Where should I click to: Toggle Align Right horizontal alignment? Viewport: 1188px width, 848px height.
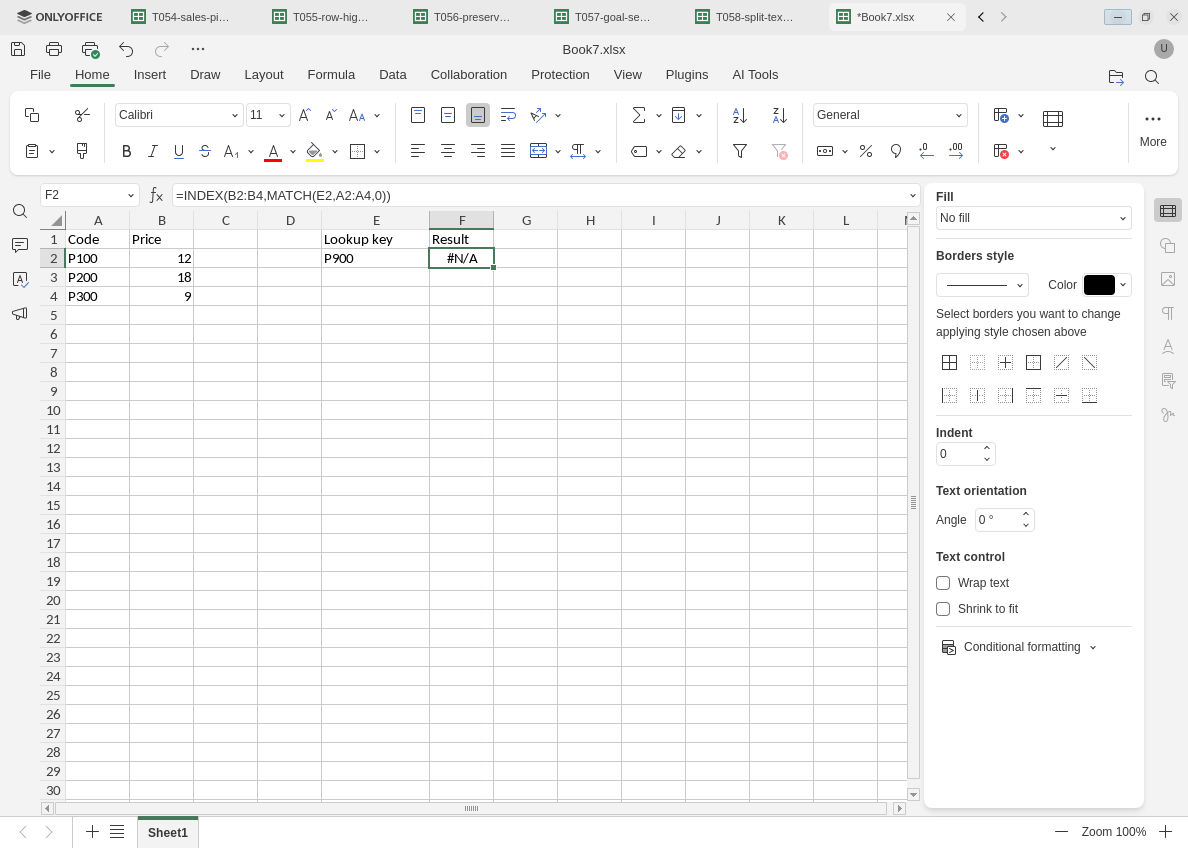[478, 152]
